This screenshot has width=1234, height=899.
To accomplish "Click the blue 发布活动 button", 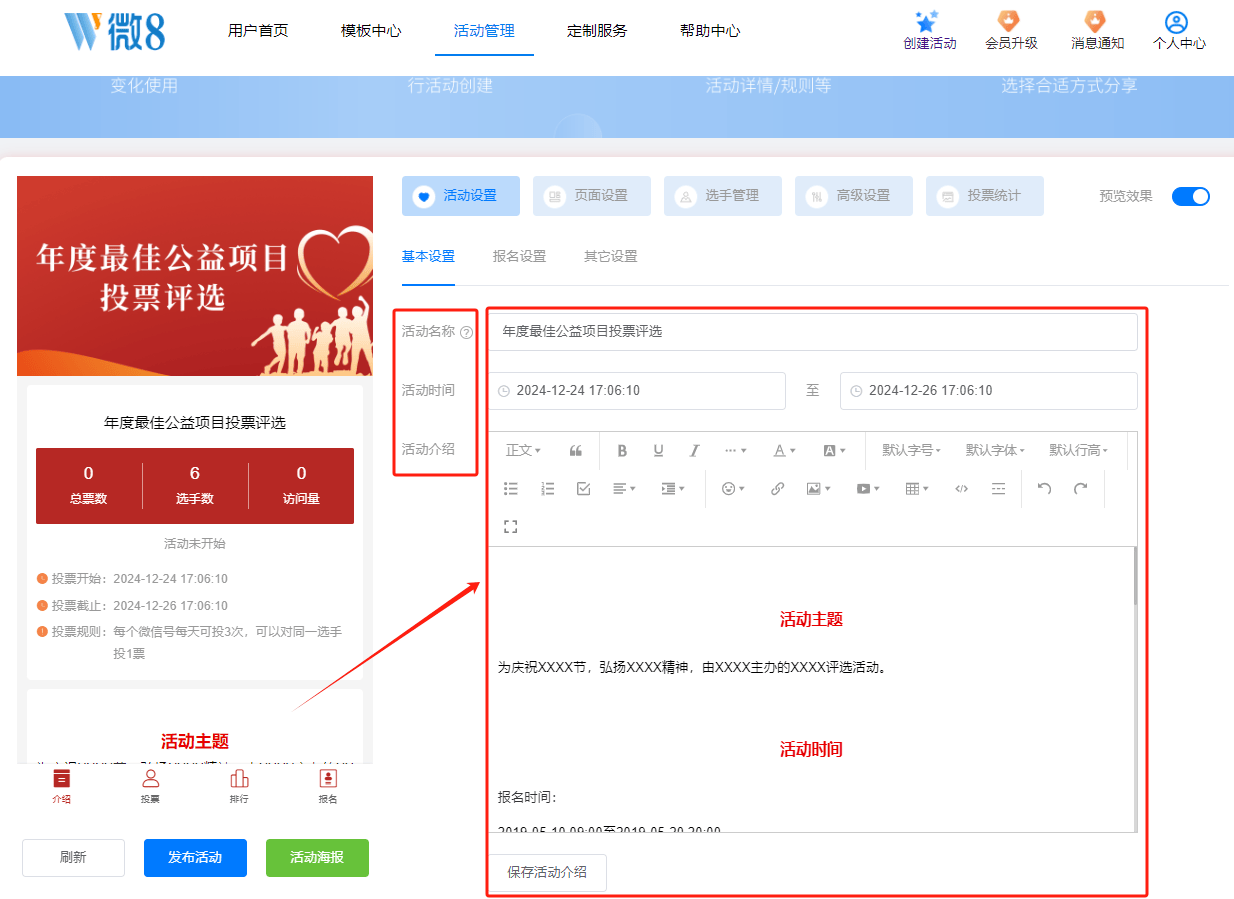I will (x=195, y=857).
